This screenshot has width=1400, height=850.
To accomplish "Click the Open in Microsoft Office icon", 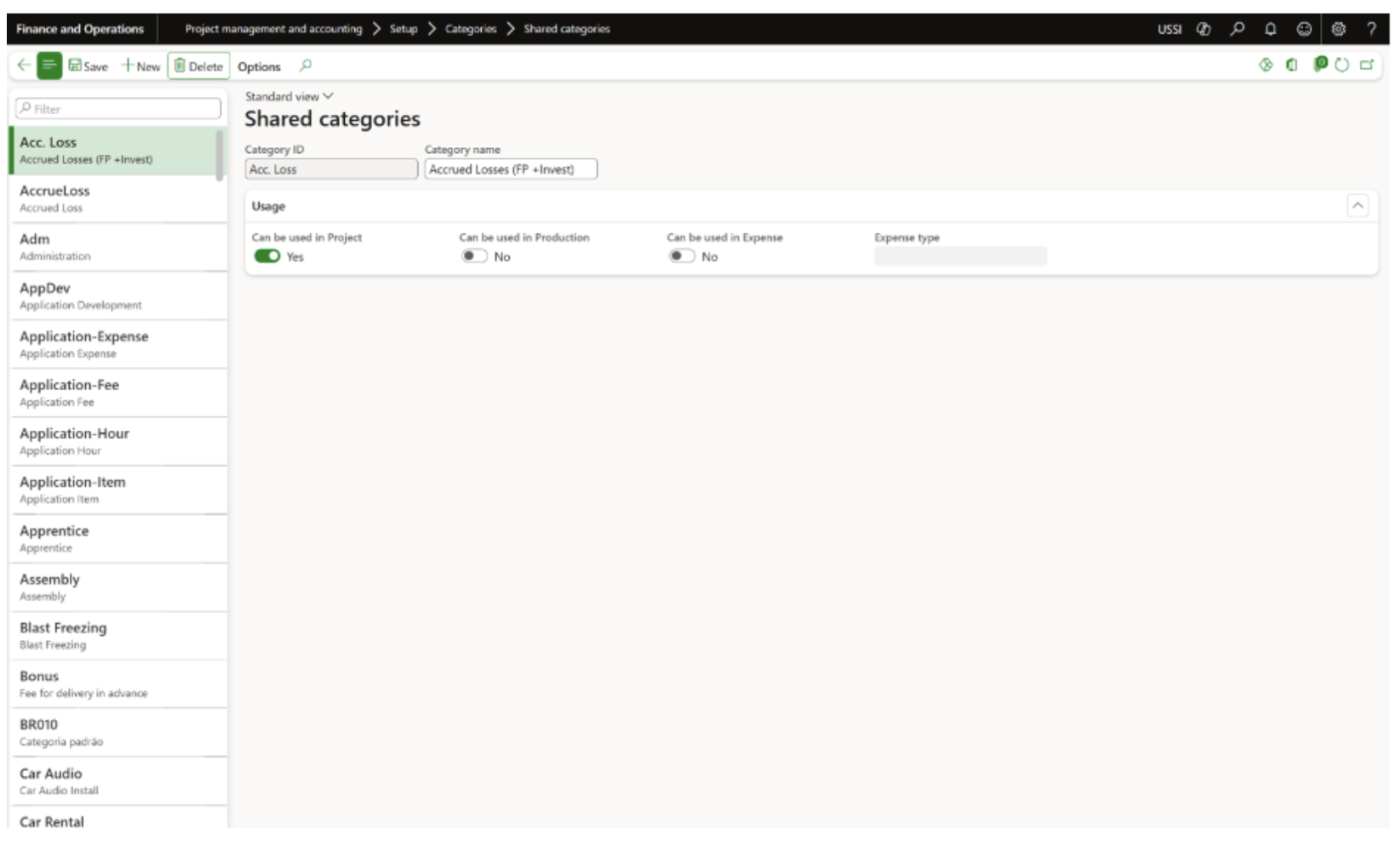I will click(1292, 65).
